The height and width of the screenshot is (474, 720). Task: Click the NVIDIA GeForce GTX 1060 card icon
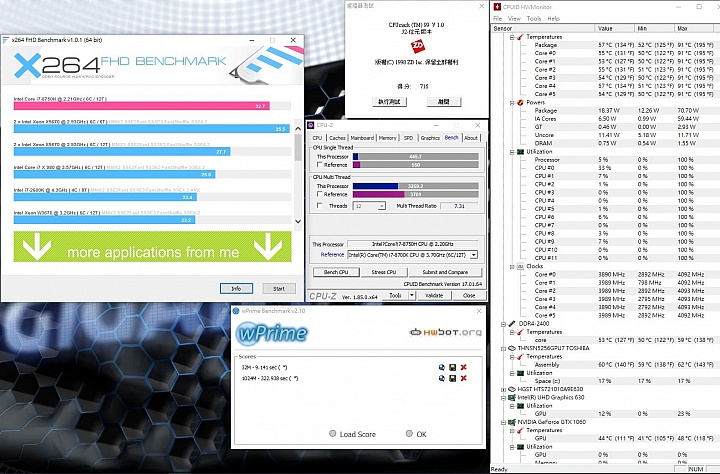tap(512, 422)
